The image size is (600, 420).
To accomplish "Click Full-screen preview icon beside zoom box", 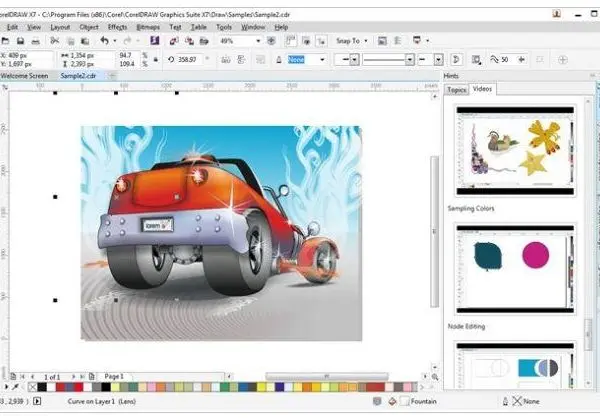I will click(271, 41).
